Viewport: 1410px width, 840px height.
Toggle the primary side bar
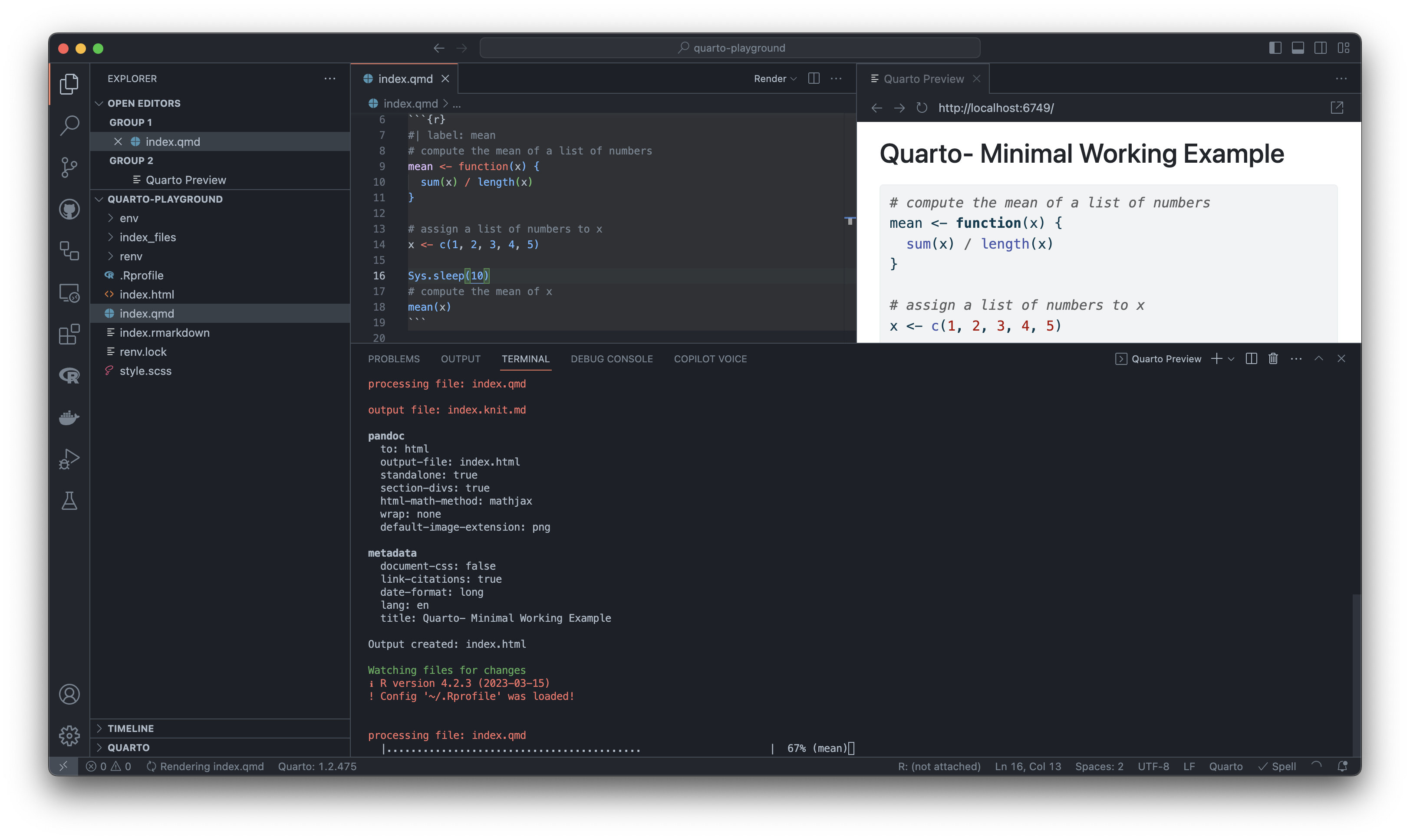(x=1275, y=48)
